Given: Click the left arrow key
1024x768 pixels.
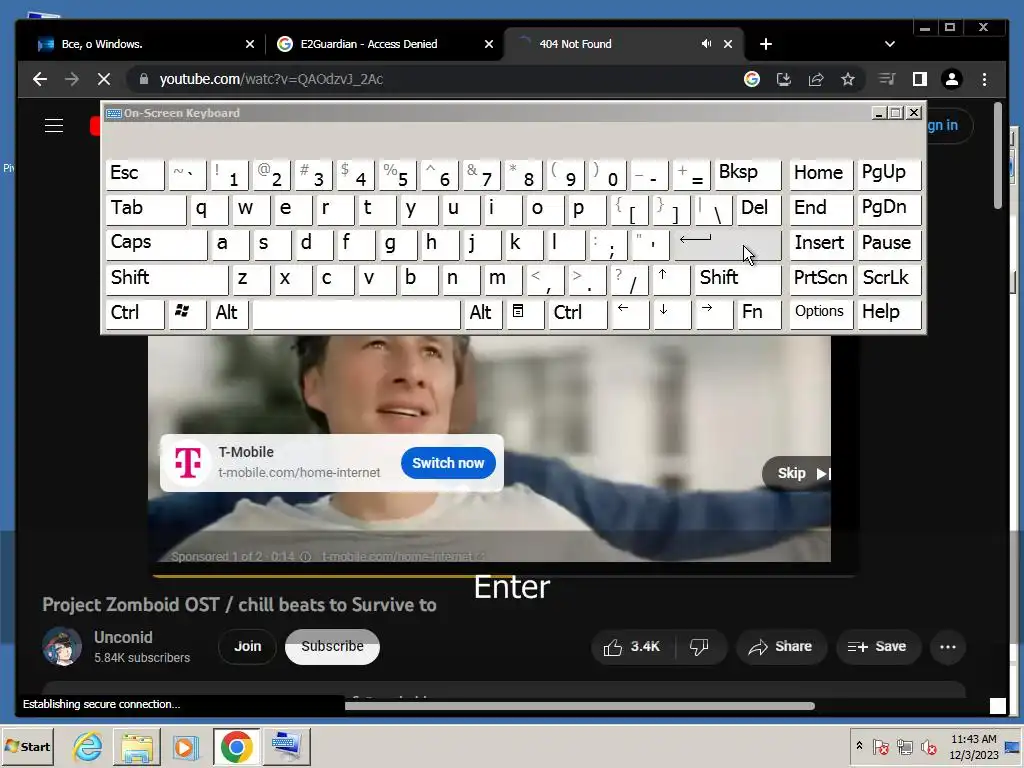Looking at the screenshot, I should (x=630, y=313).
